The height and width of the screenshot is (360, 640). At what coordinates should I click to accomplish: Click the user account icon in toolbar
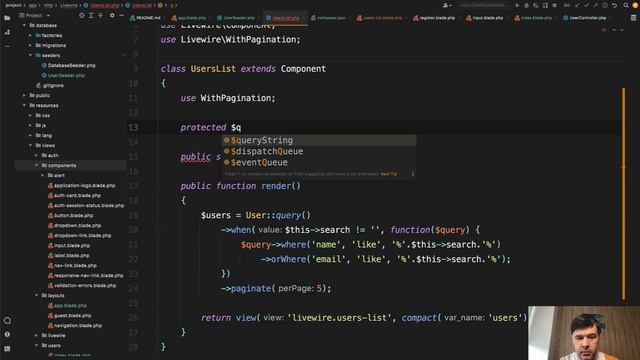(x=447, y=5)
